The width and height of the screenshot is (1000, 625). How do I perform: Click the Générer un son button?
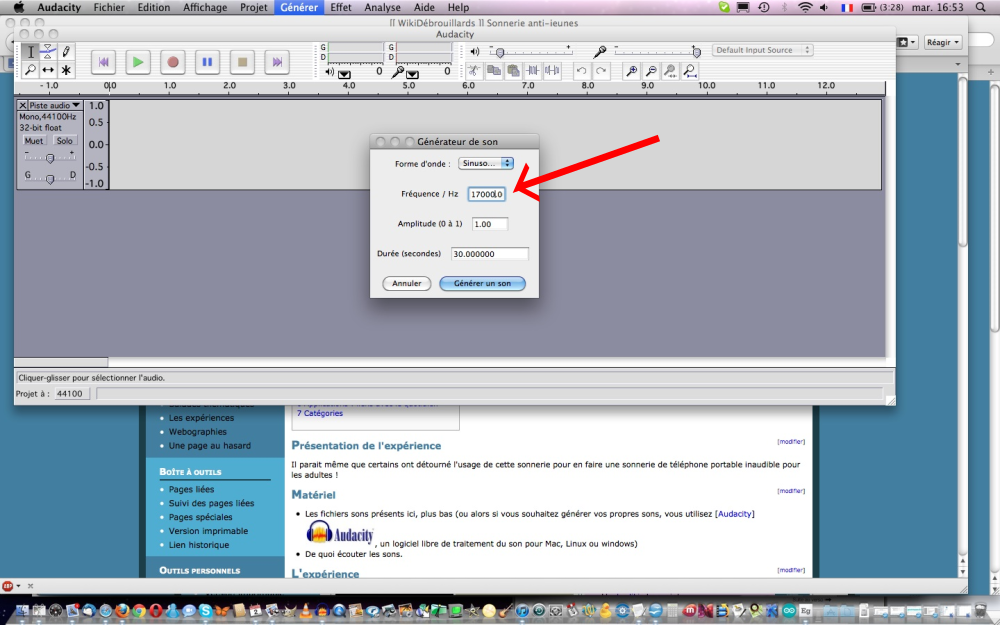click(482, 283)
